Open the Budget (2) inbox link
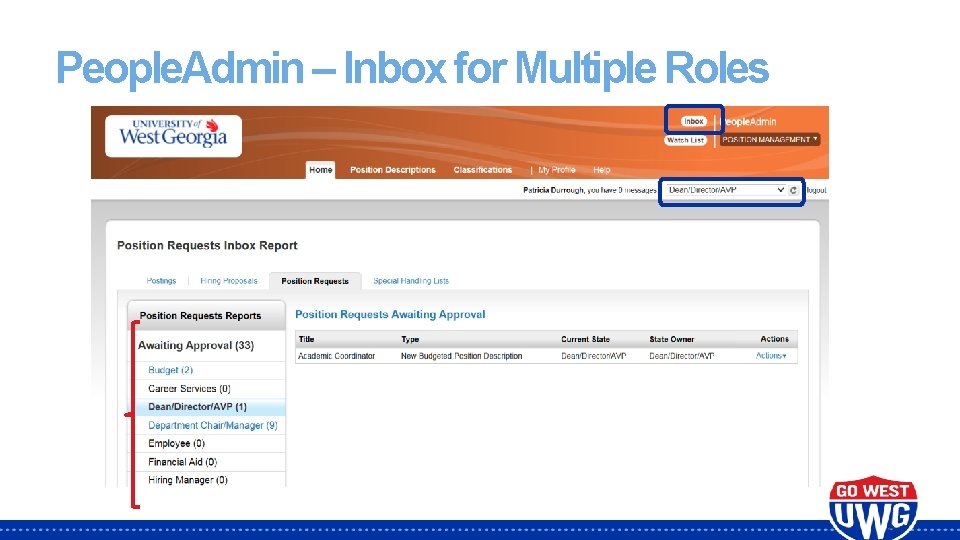Viewport: 960px width, 540px height. coord(170,370)
